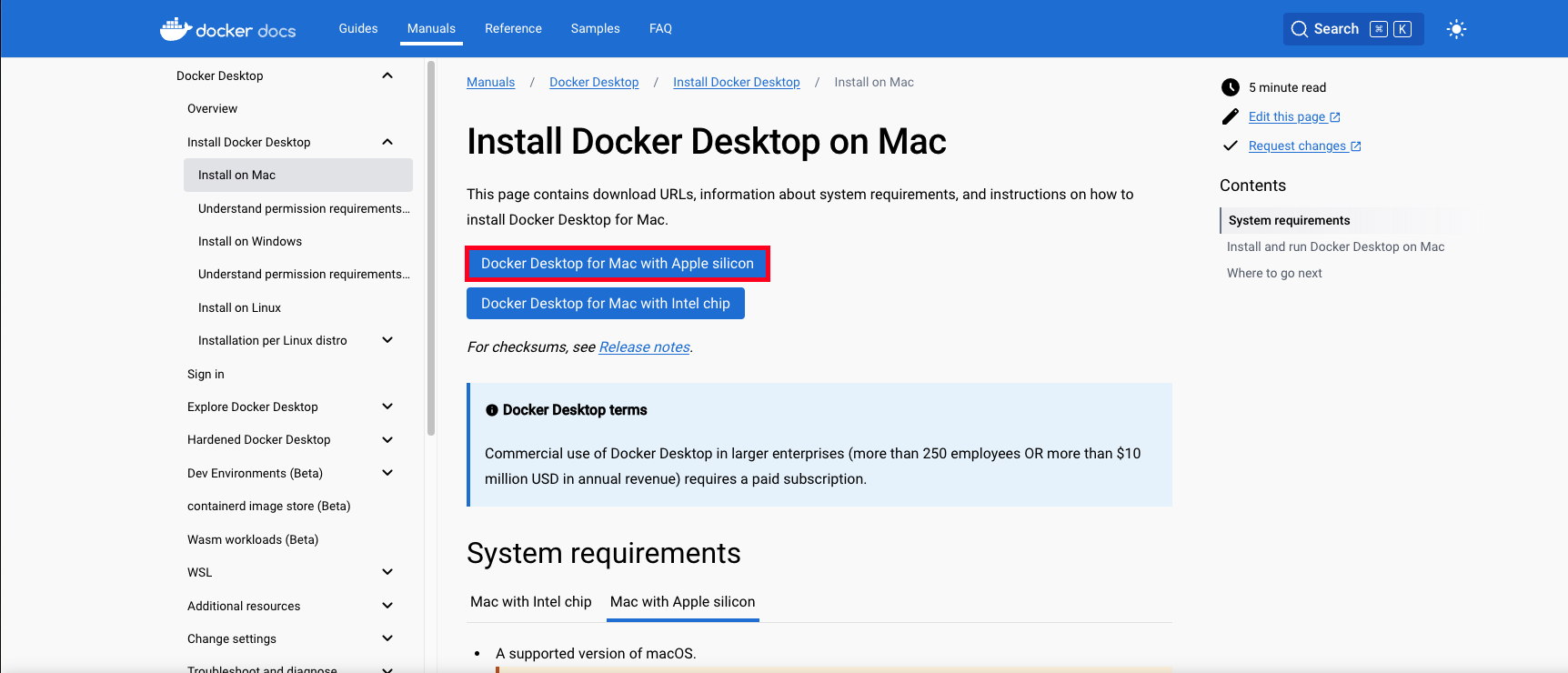Open the Manuals menu item

pos(431,28)
